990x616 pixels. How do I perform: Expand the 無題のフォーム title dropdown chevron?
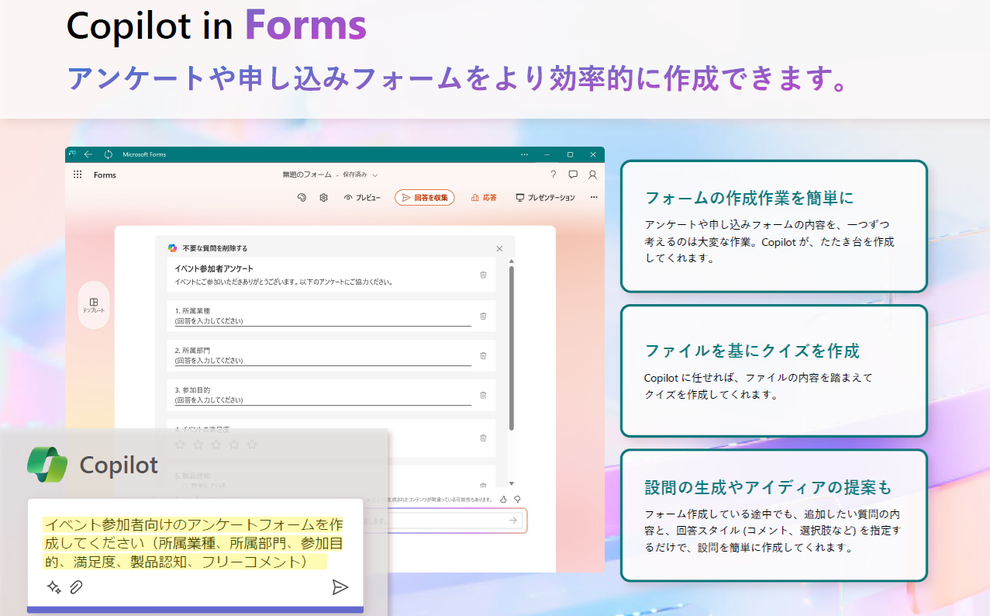(x=375, y=175)
